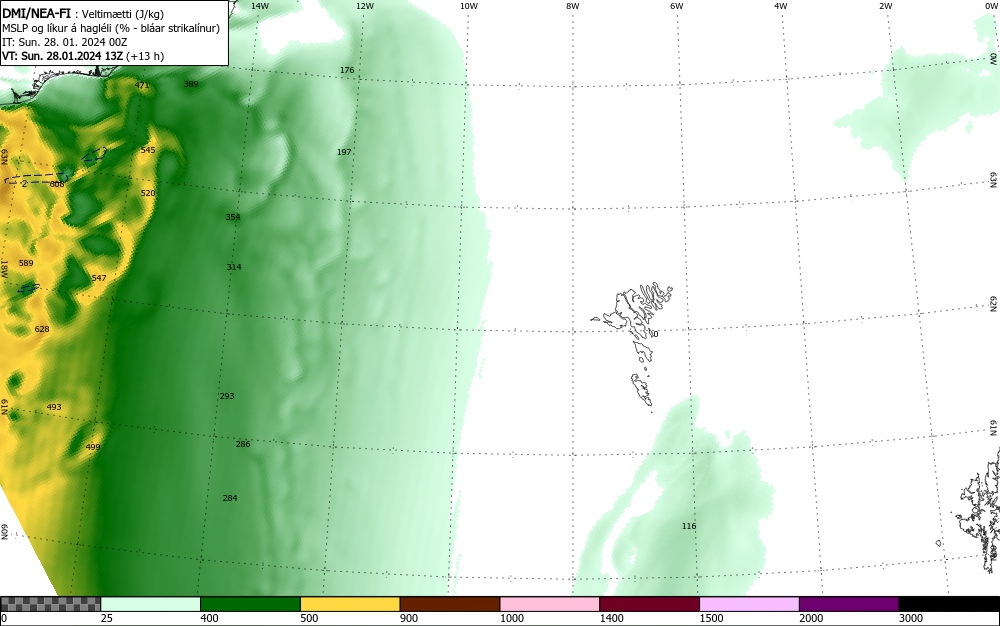Viewport: 1000px width, 626px height.
Task: Pick the lavender 1500–2000 legend swatch
Action: point(749,604)
